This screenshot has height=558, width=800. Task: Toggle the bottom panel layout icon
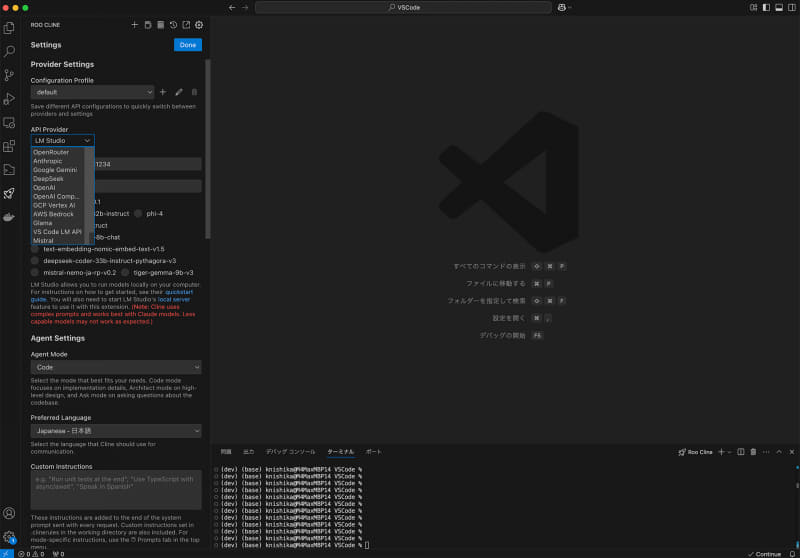[779, 7]
